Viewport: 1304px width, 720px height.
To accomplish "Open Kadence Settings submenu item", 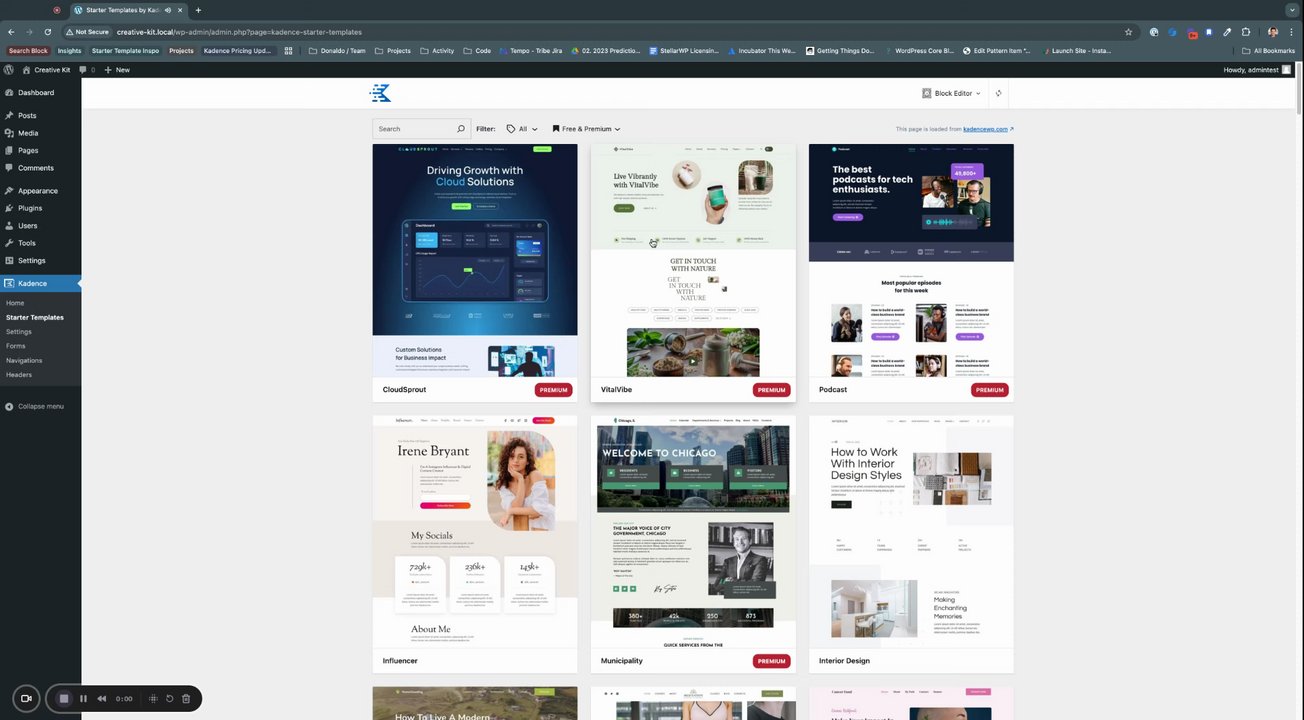I will (x=19, y=331).
